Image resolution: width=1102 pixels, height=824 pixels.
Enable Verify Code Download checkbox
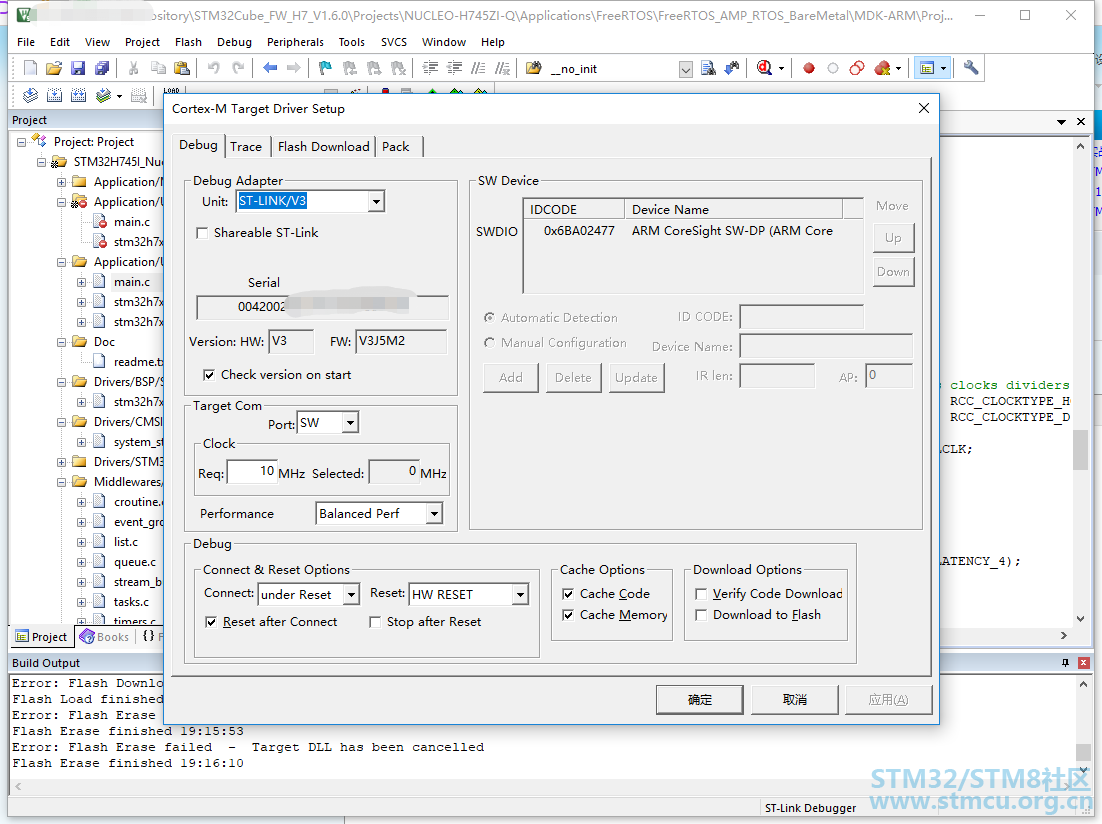tap(701, 594)
